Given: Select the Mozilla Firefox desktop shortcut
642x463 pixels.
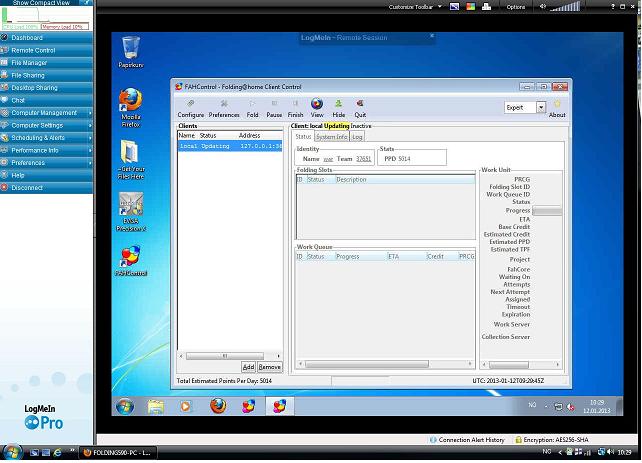Looking at the screenshot, I should [x=131, y=108].
